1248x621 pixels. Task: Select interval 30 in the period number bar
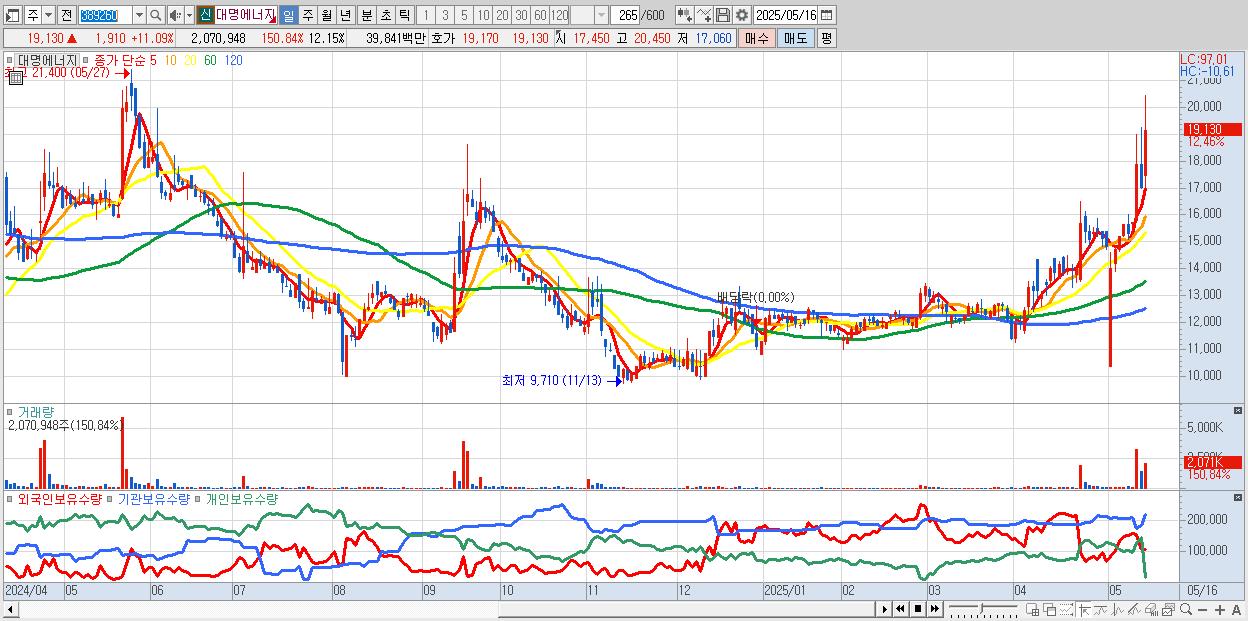tap(521, 15)
